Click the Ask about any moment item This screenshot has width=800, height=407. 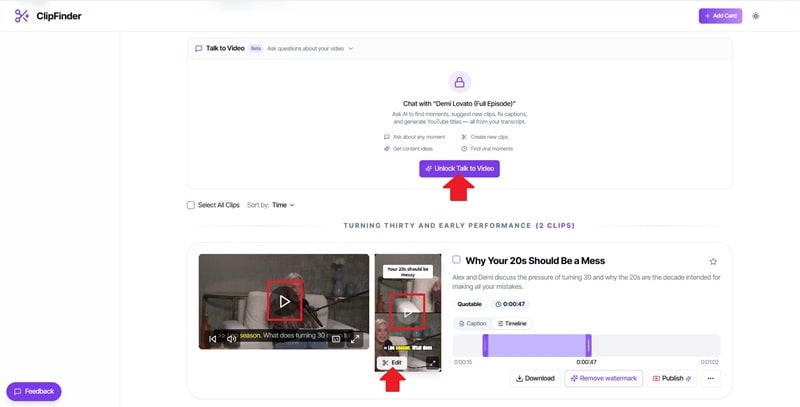pos(414,137)
